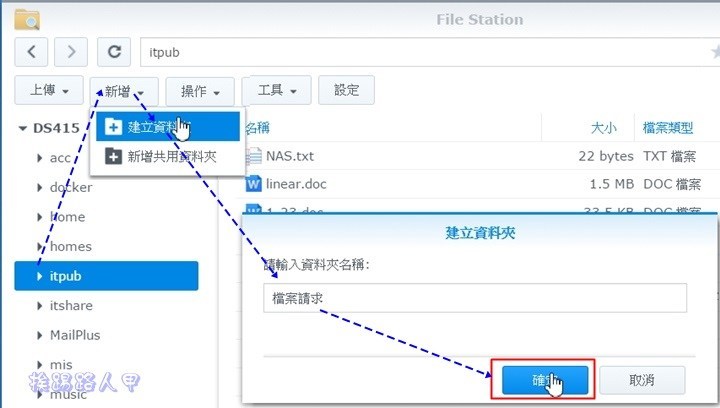Open the 工具 tools dropdown
Screen dimensions: 720x408
click(x=277, y=90)
